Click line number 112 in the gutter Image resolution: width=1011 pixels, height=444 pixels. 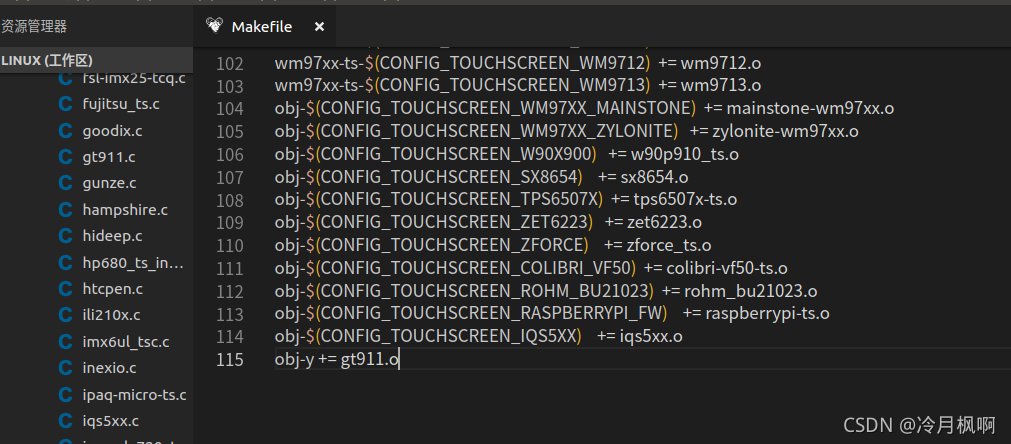click(230, 292)
